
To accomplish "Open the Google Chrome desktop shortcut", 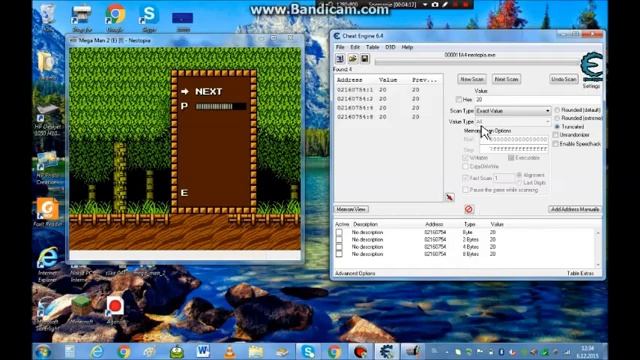I will 115,16.
